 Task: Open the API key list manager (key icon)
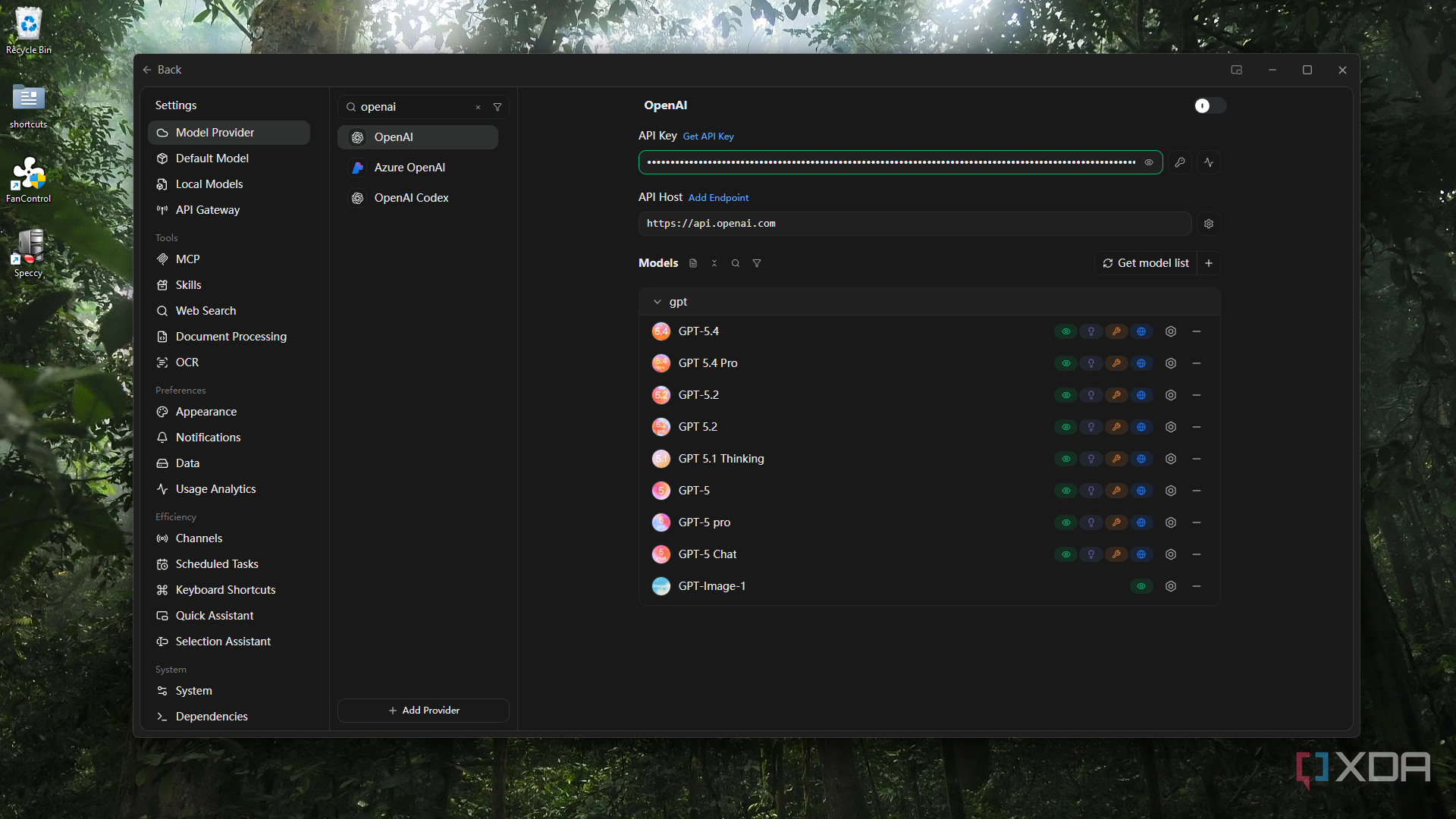click(x=1180, y=162)
